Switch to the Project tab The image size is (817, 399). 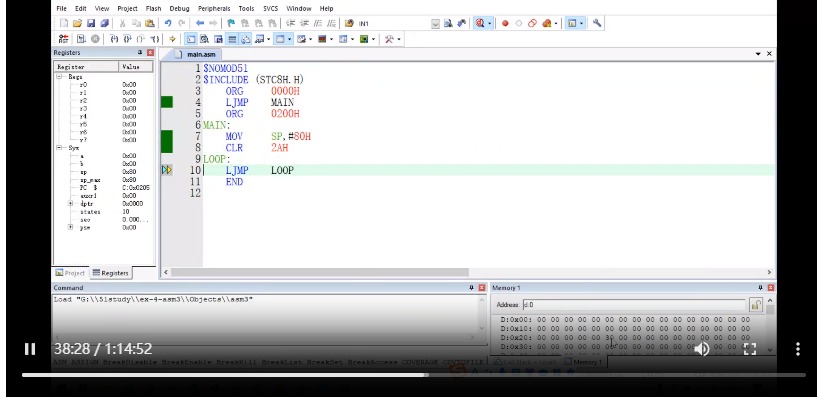70,273
